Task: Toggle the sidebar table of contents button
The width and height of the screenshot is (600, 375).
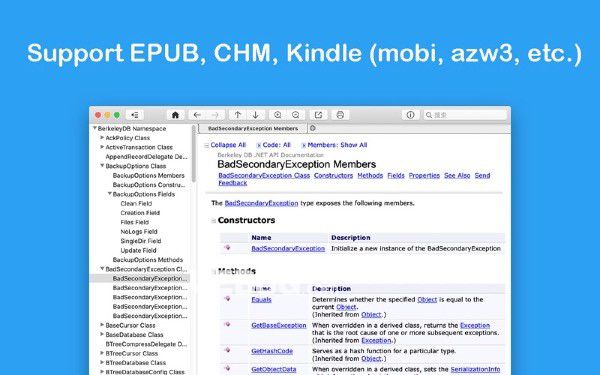Action: tap(135, 115)
